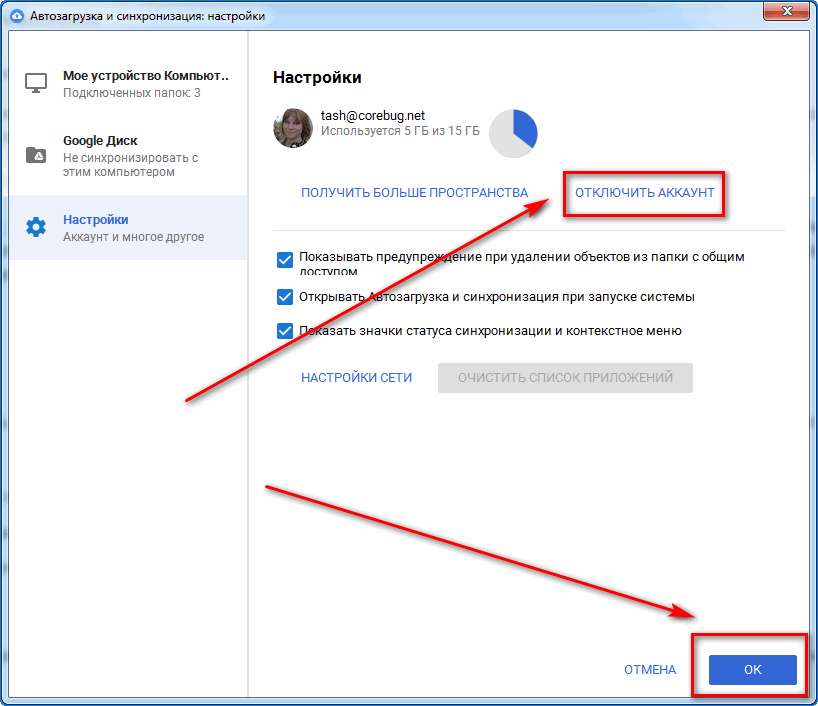Toggle sync status icons and context menu checkbox
Screen dimensions: 818x706
(x=285, y=331)
